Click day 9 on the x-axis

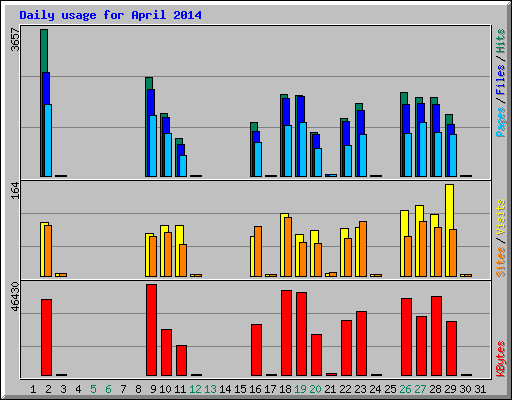[153, 389]
